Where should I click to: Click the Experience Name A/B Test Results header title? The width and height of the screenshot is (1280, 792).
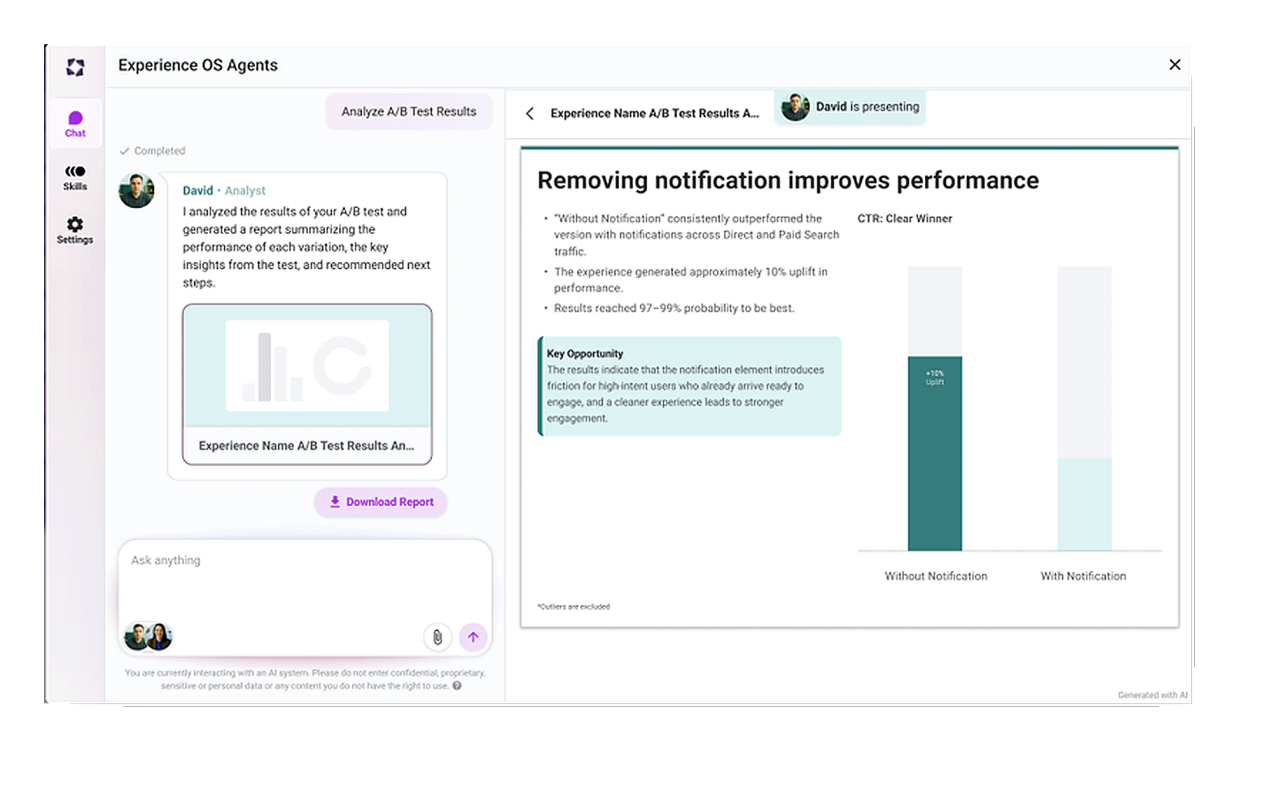654,114
